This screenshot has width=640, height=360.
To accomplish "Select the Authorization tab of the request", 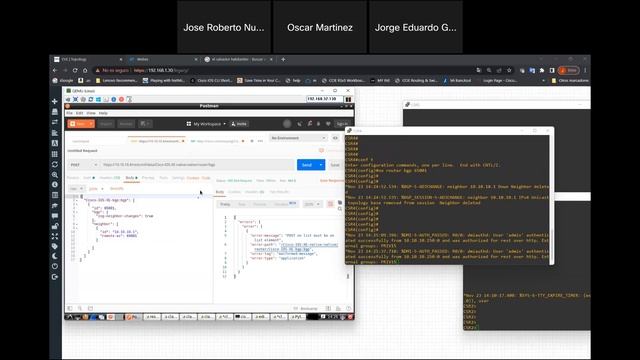I will [89, 178].
